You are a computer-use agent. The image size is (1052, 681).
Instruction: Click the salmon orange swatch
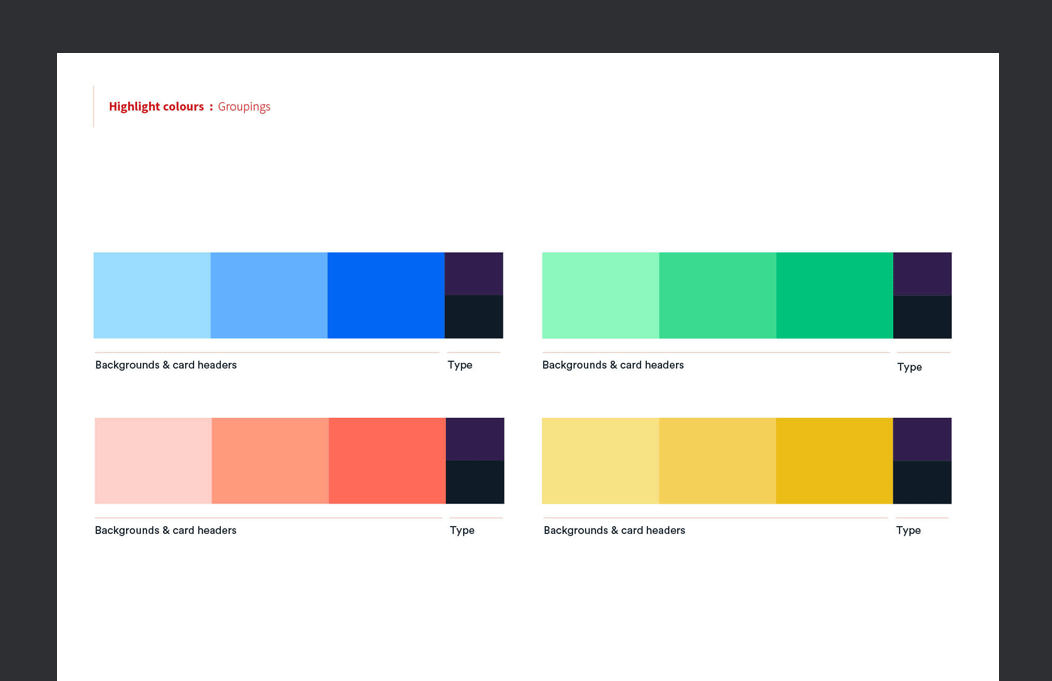pyautogui.click(x=270, y=460)
